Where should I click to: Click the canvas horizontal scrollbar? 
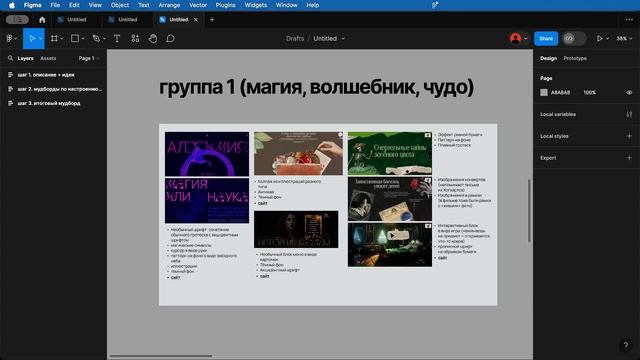(160, 356)
